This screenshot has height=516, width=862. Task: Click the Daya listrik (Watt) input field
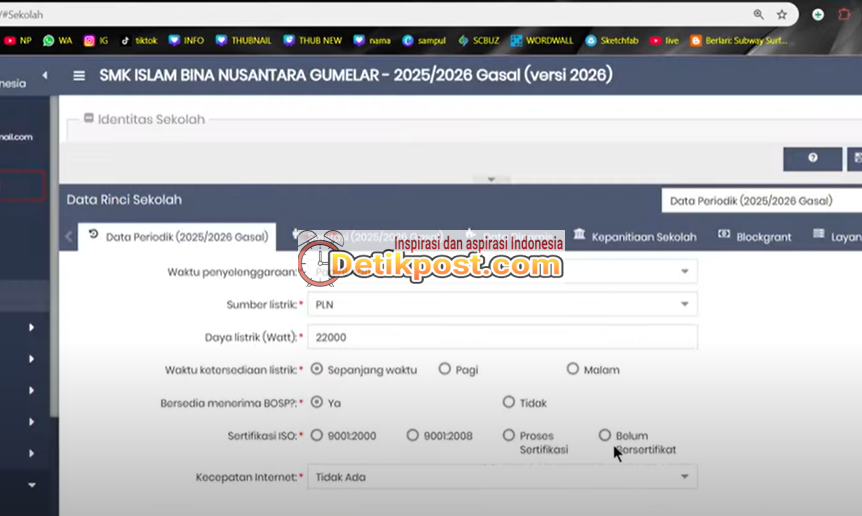click(502, 337)
